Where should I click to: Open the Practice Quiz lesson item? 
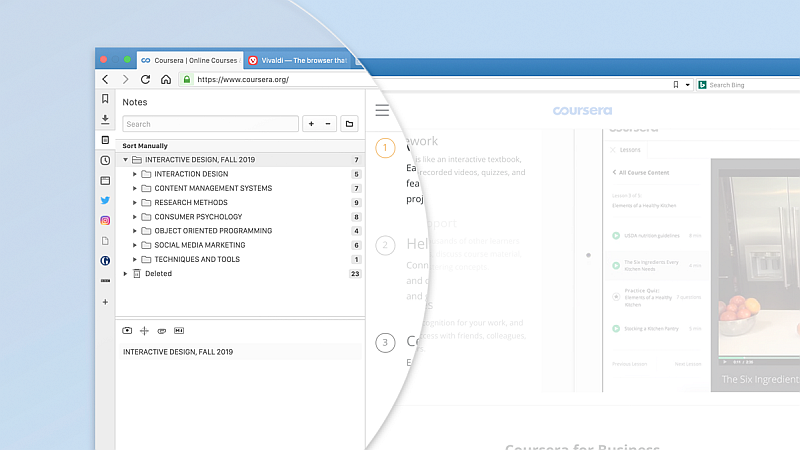pyautogui.click(x=657, y=297)
